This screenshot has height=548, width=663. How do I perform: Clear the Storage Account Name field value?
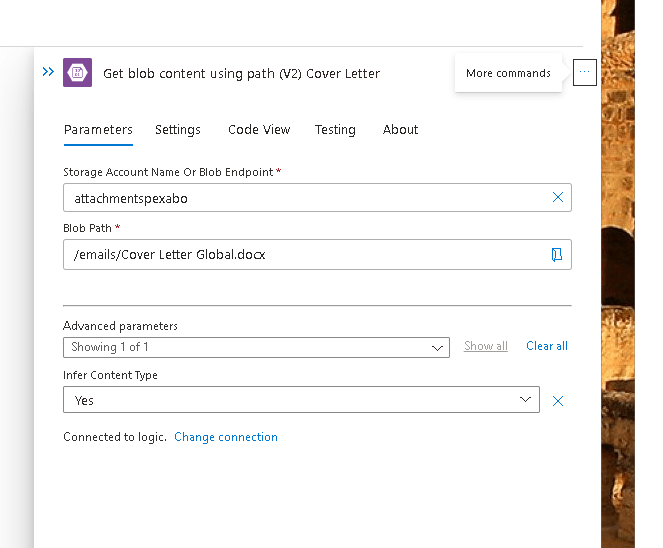point(558,197)
